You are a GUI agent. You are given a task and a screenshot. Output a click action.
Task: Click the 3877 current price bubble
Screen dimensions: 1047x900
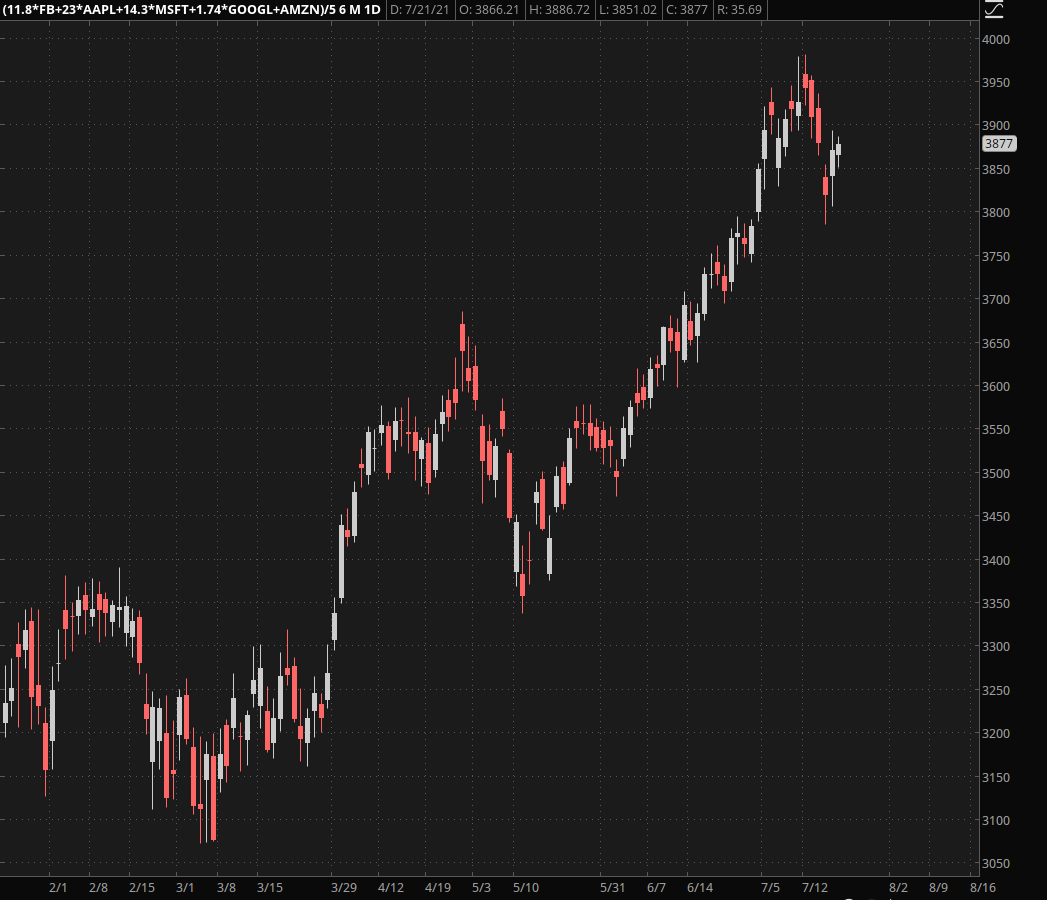(999, 144)
